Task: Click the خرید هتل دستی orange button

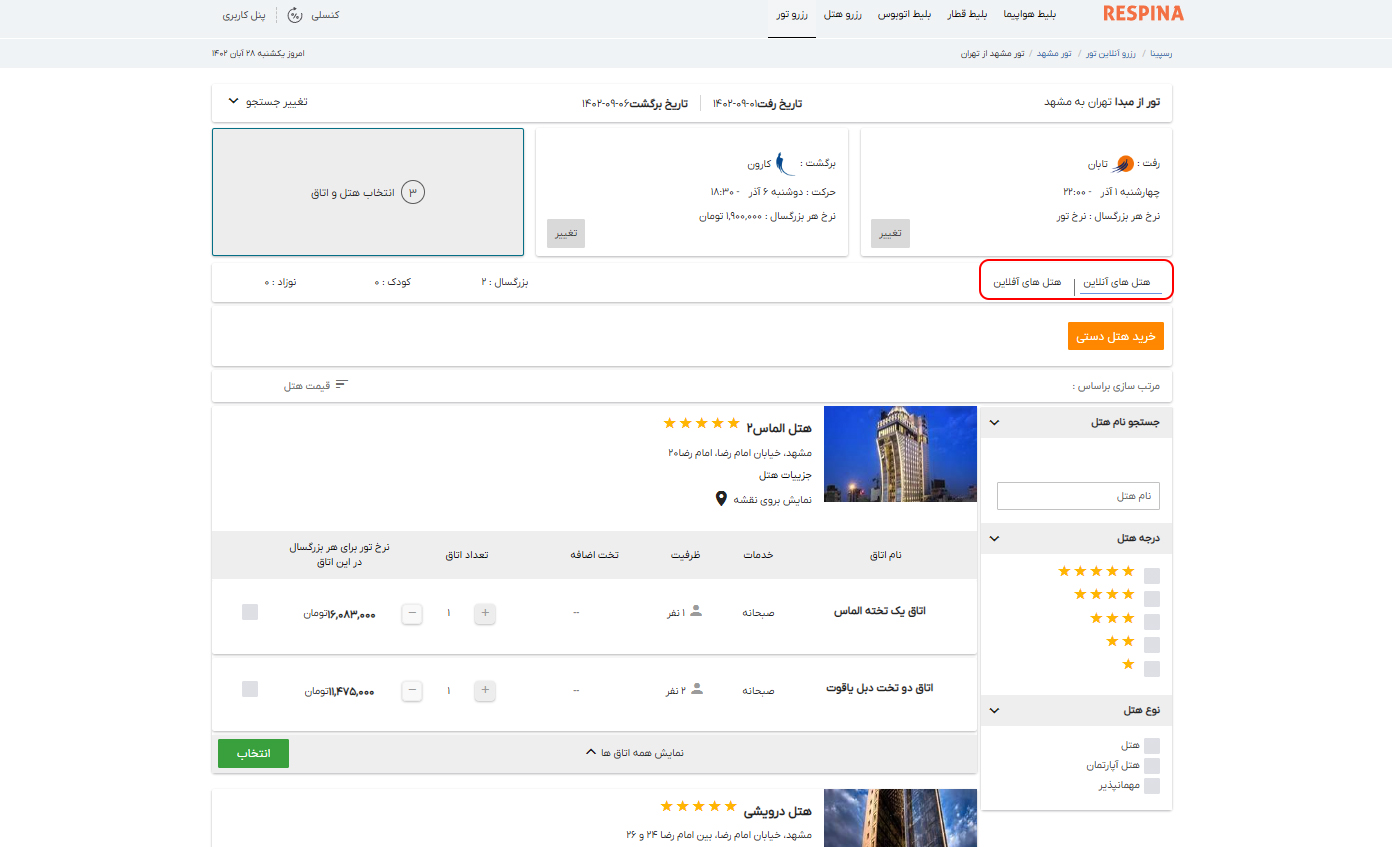Action: [1115, 335]
